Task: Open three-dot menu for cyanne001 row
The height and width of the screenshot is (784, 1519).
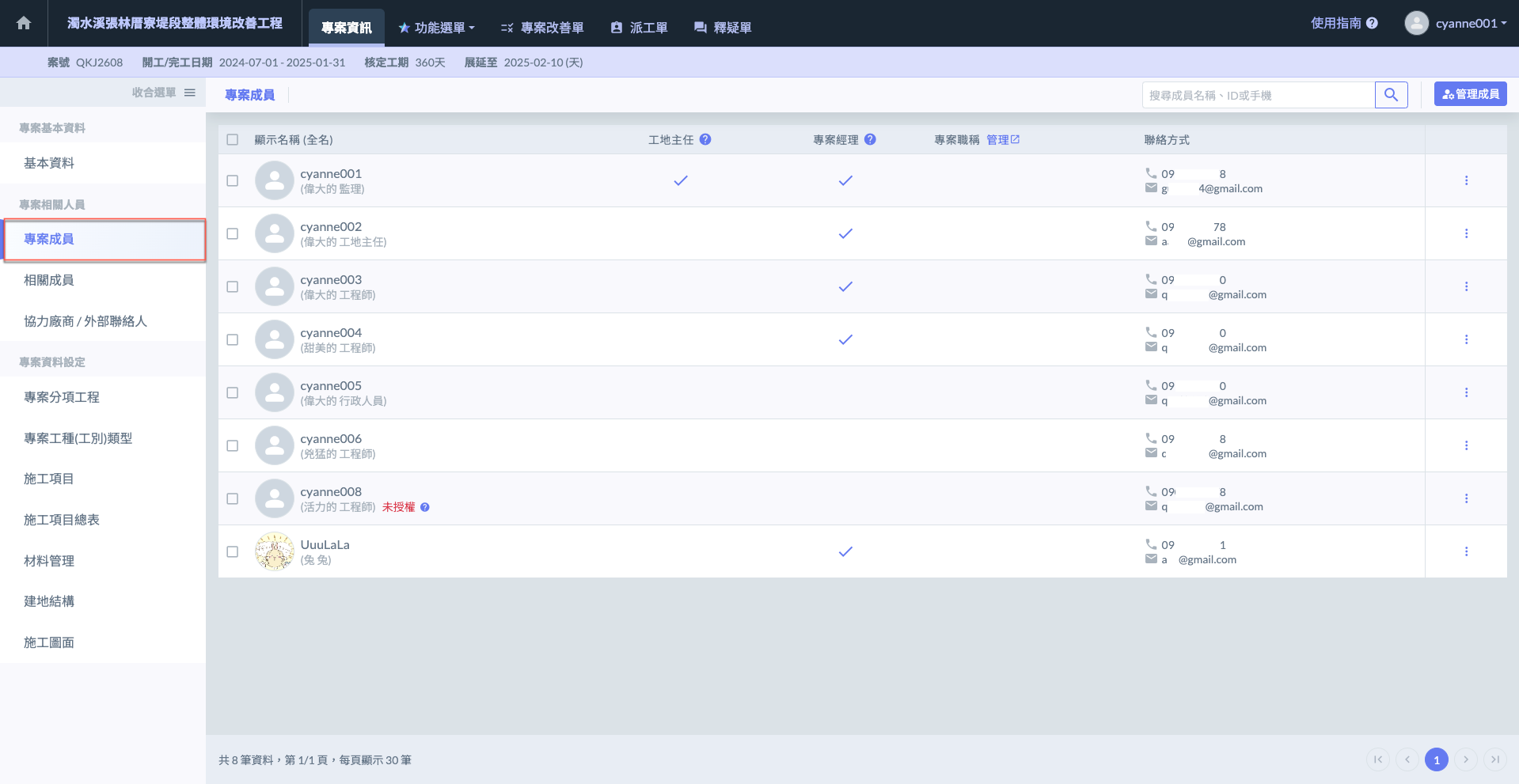Action: [x=1466, y=180]
